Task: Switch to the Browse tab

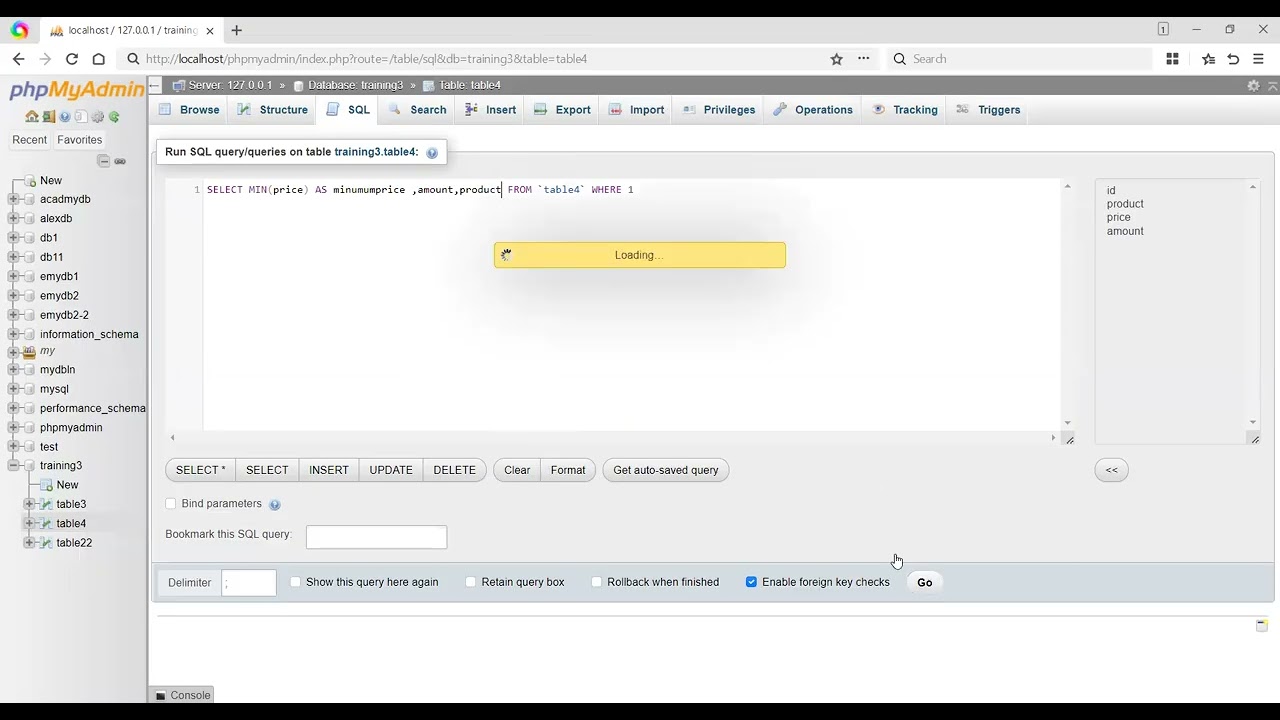Action: pyautogui.click(x=189, y=110)
